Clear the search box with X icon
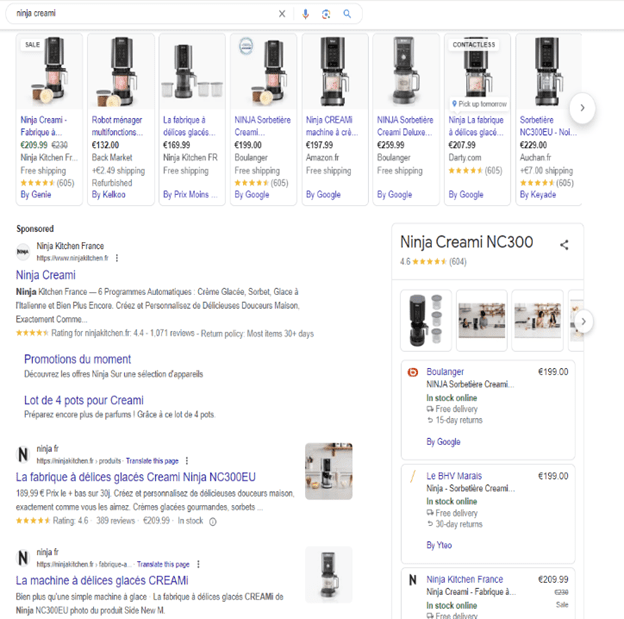Viewport: 624px width, 619px height. [x=282, y=14]
